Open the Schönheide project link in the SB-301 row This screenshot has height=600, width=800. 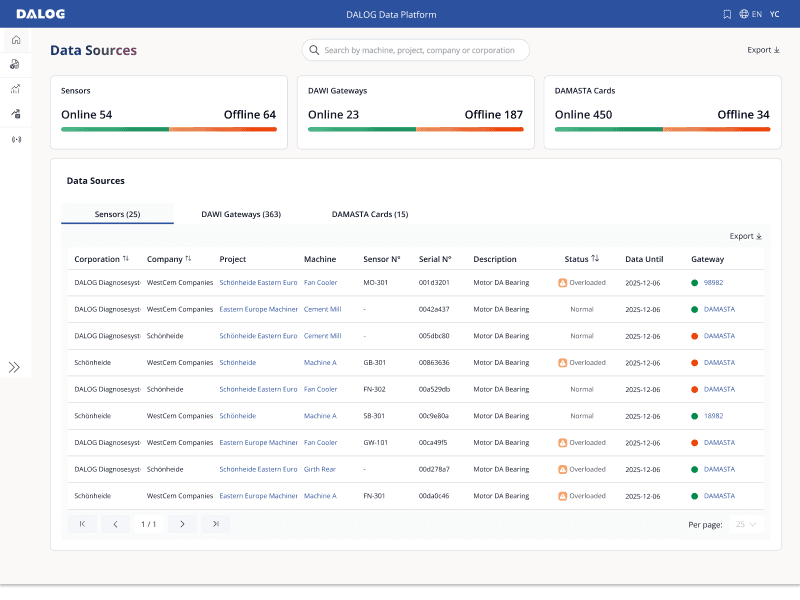pos(238,416)
